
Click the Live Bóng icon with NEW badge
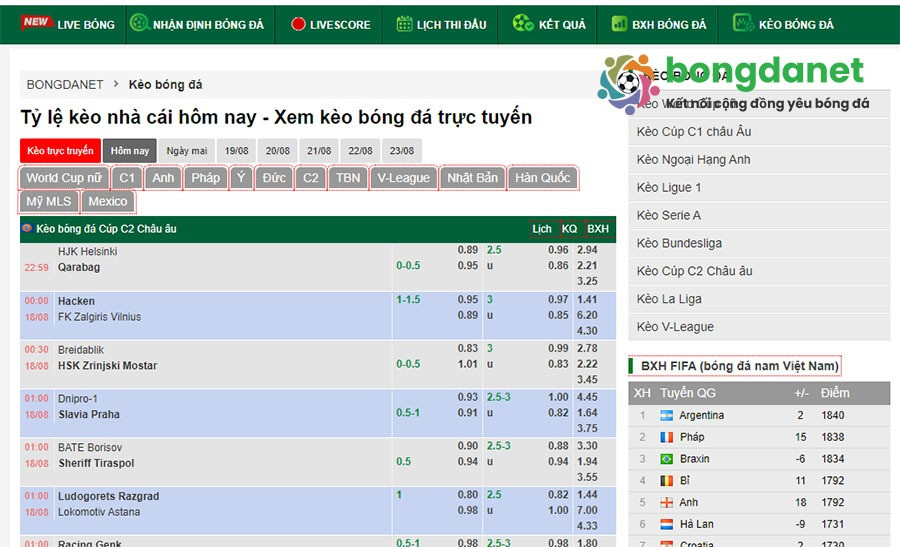tap(36, 22)
